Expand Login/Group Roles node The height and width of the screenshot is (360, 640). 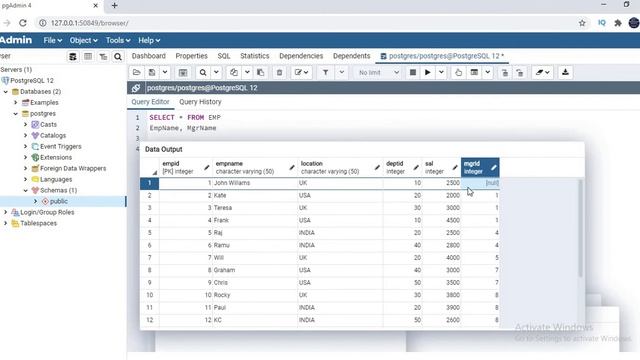[x=6, y=212]
